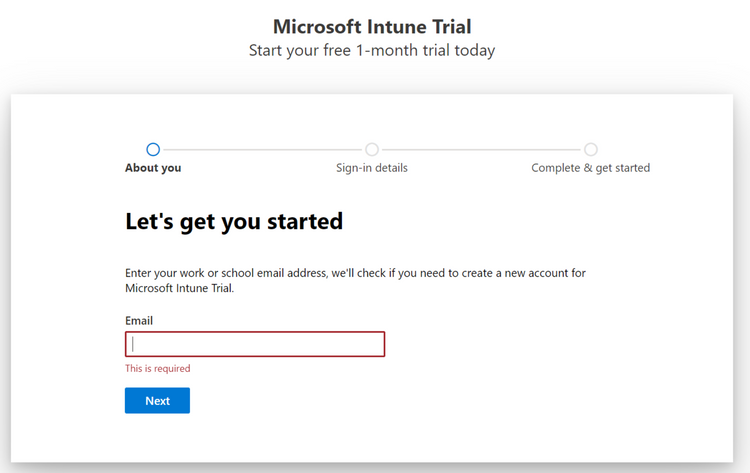Click the Microsoft Intune Trial page title

coord(372,27)
